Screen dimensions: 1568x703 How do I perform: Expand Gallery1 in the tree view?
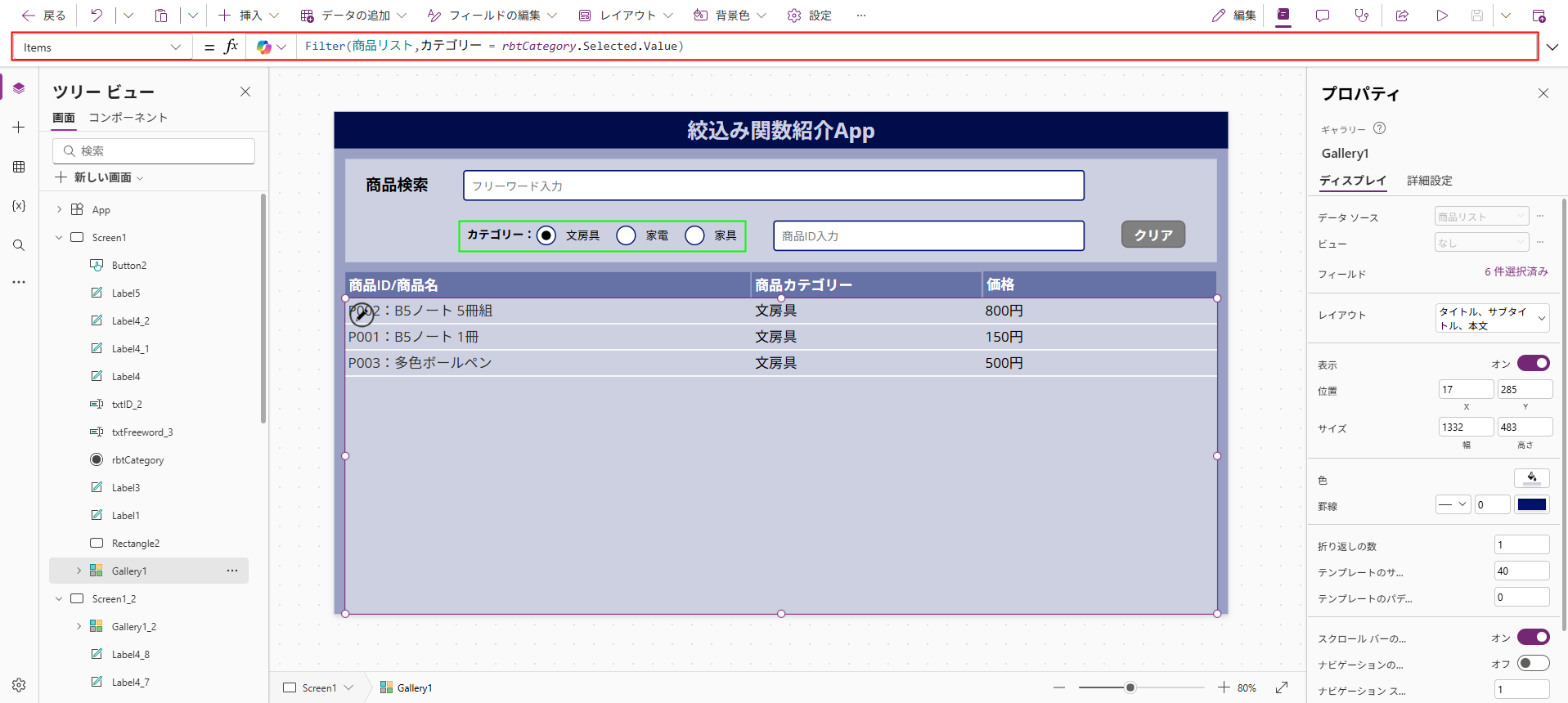(x=79, y=571)
